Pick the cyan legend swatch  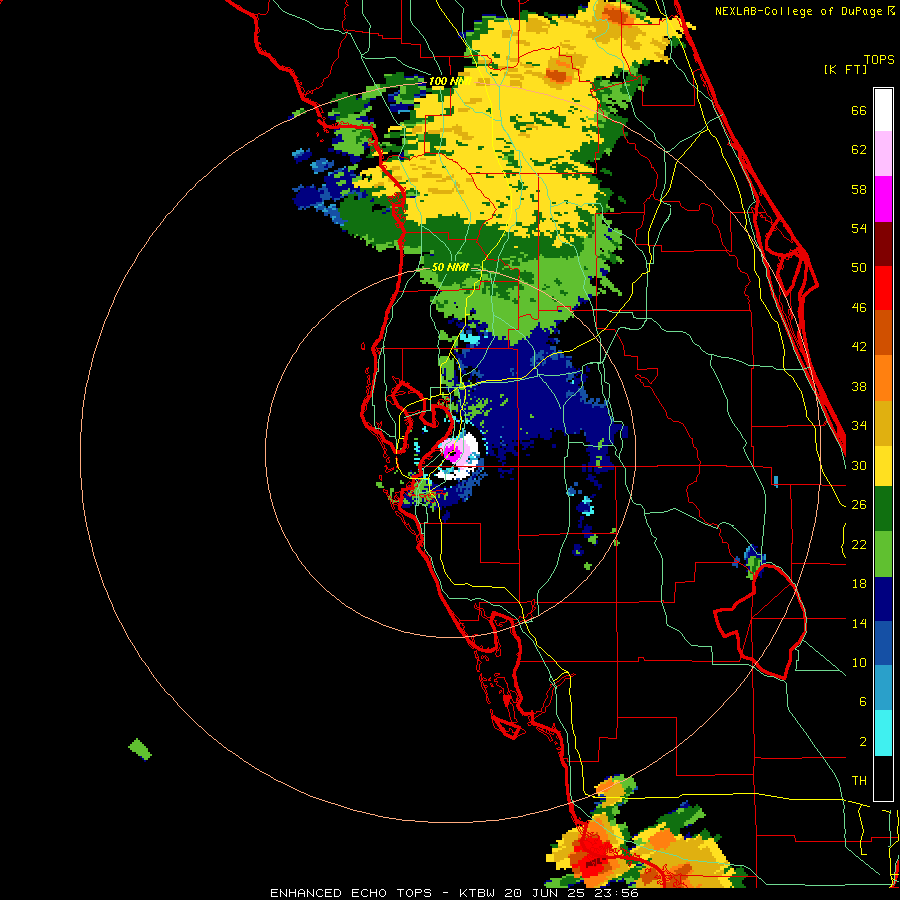tap(883, 733)
